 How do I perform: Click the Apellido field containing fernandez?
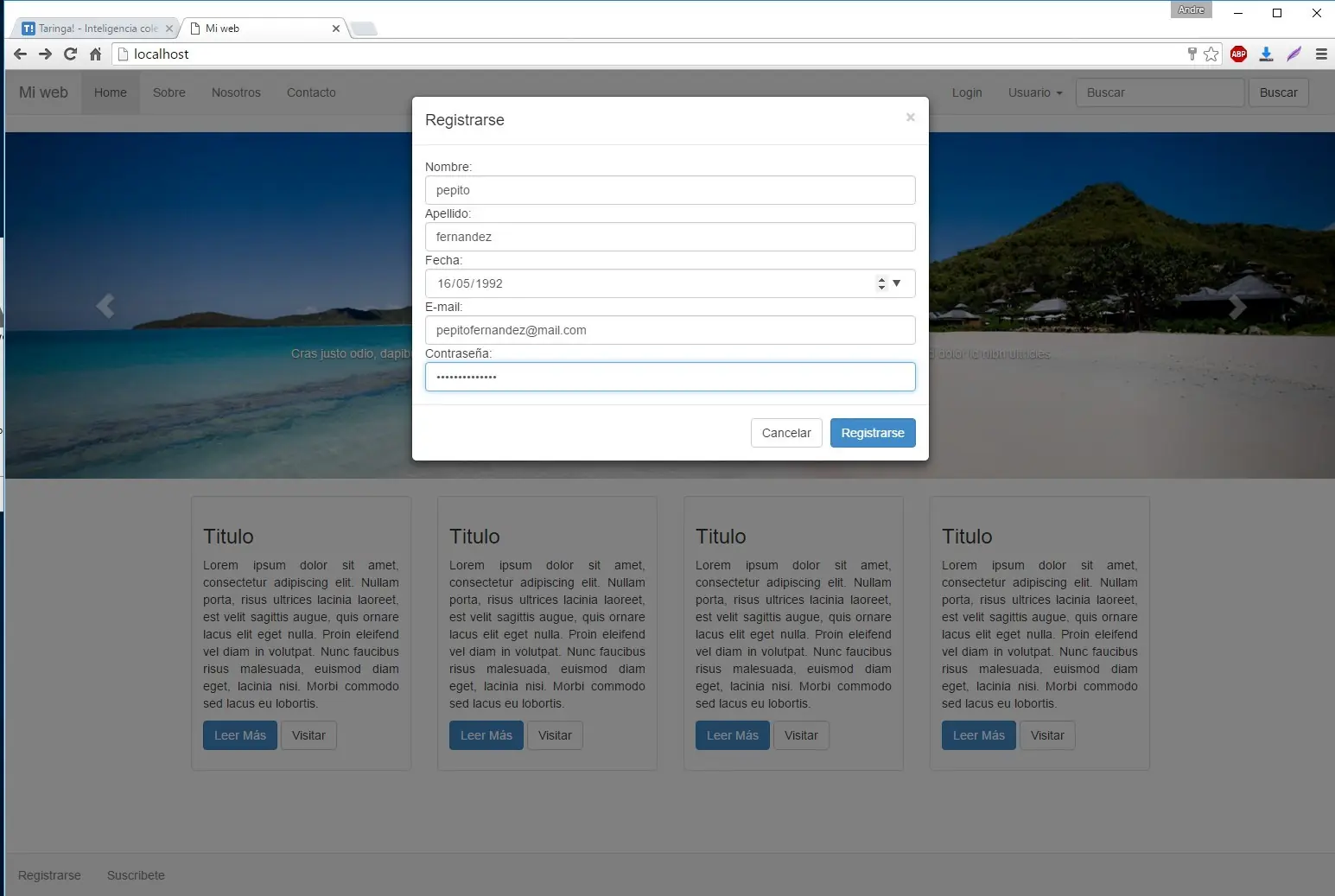tap(670, 237)
